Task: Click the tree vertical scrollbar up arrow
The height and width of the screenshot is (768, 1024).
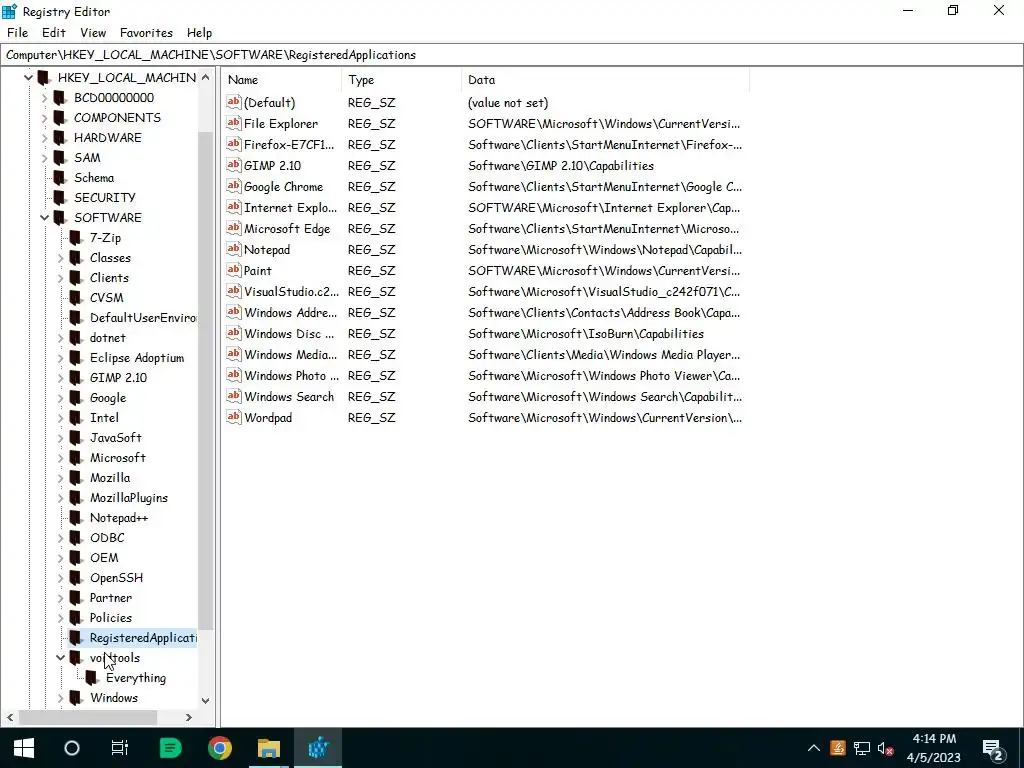Action: tap(206, 77)
